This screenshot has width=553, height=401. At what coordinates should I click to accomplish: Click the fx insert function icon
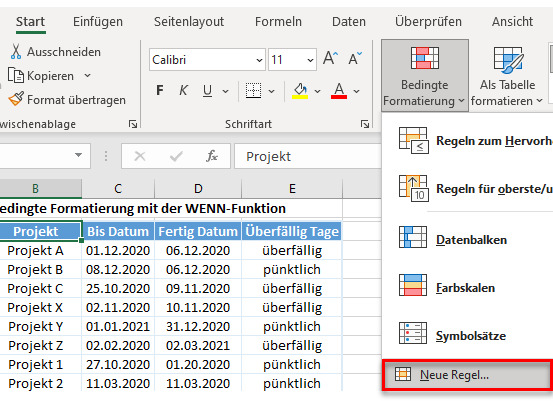pos(212,156)
